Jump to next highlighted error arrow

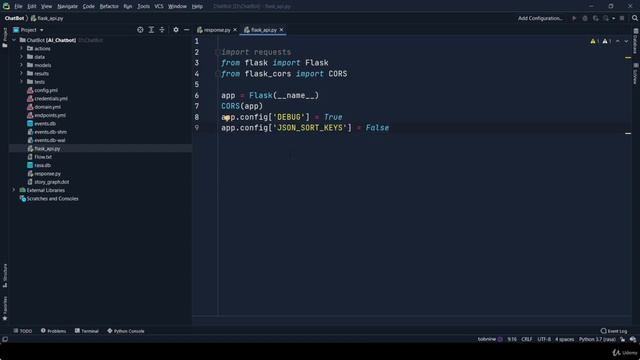coord(626,41)
